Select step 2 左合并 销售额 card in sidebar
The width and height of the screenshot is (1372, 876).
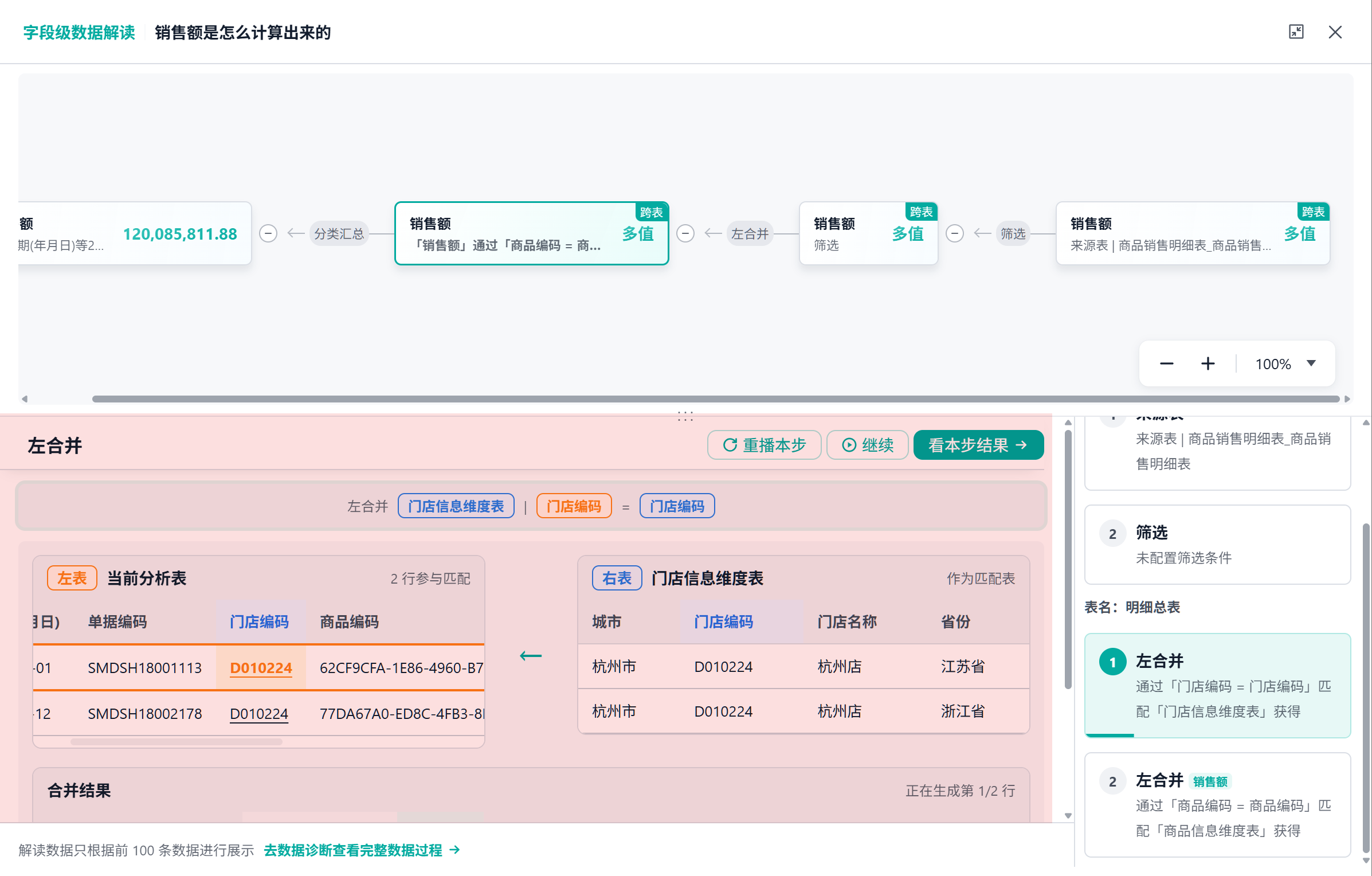[1217, 805]
